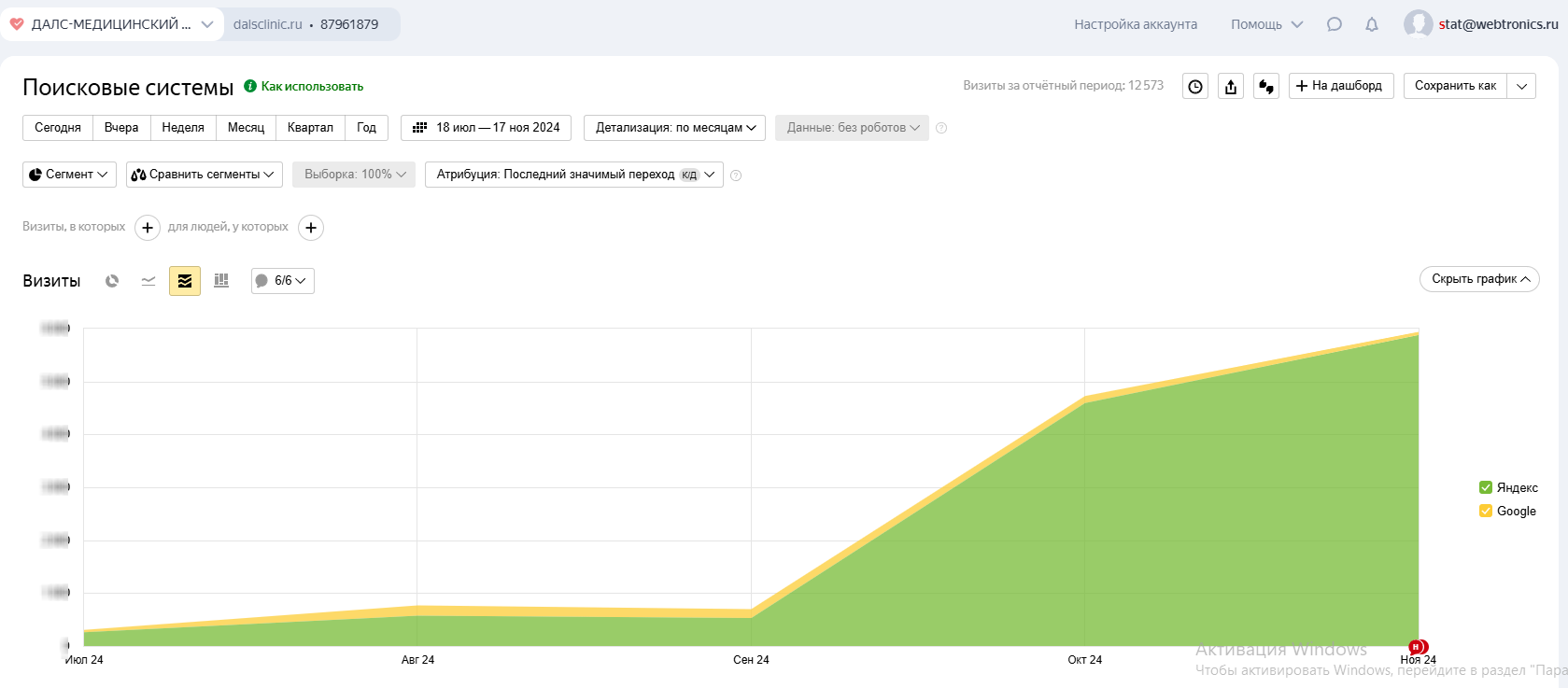Click the Окт 24 axis label
This screenshot has height=688, width=1568.
[x=1084, y=660]
